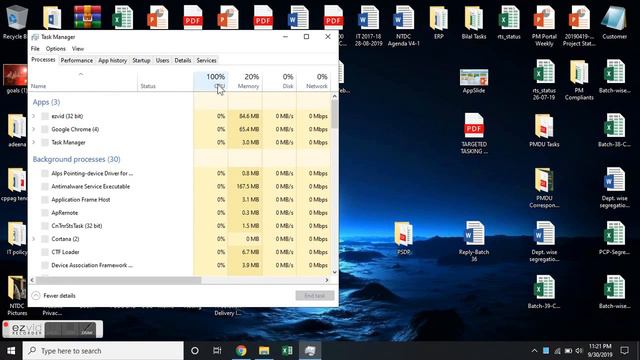Expand the ezvid (32 bit) process group
Image resolution: width=640 pixels, height=360 pixels.
33,116
